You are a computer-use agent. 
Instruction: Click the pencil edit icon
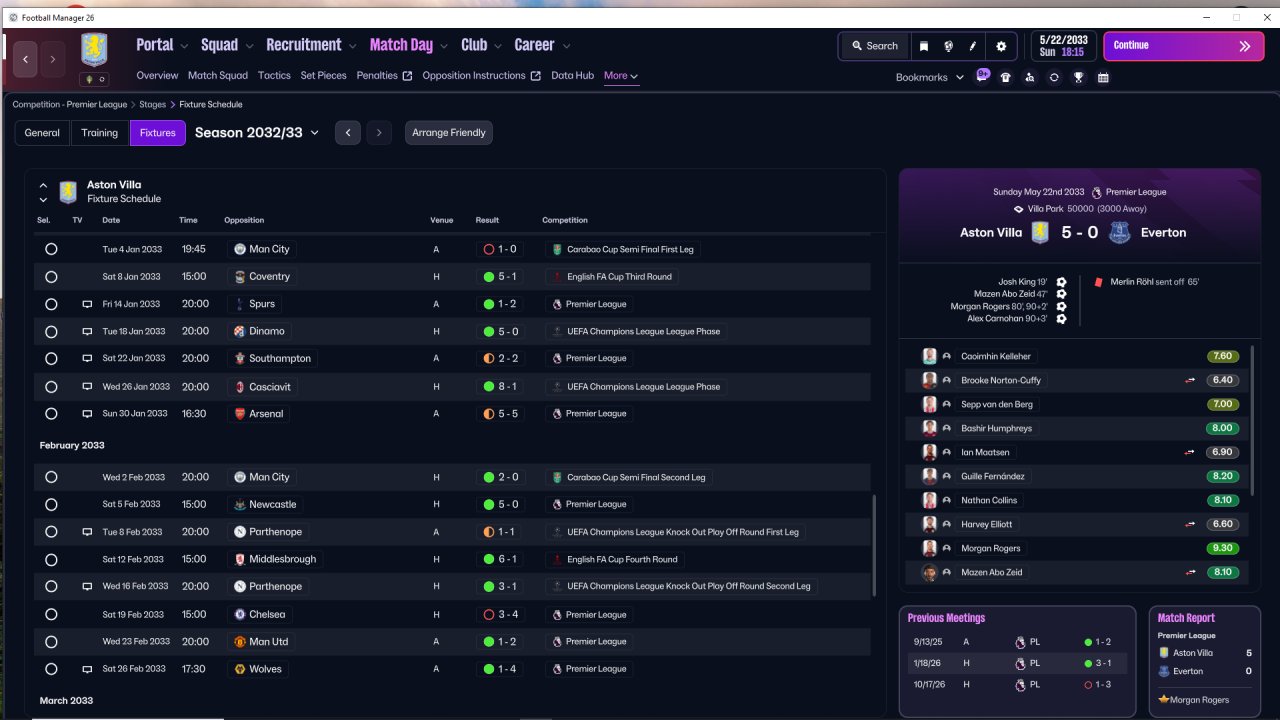973,46
